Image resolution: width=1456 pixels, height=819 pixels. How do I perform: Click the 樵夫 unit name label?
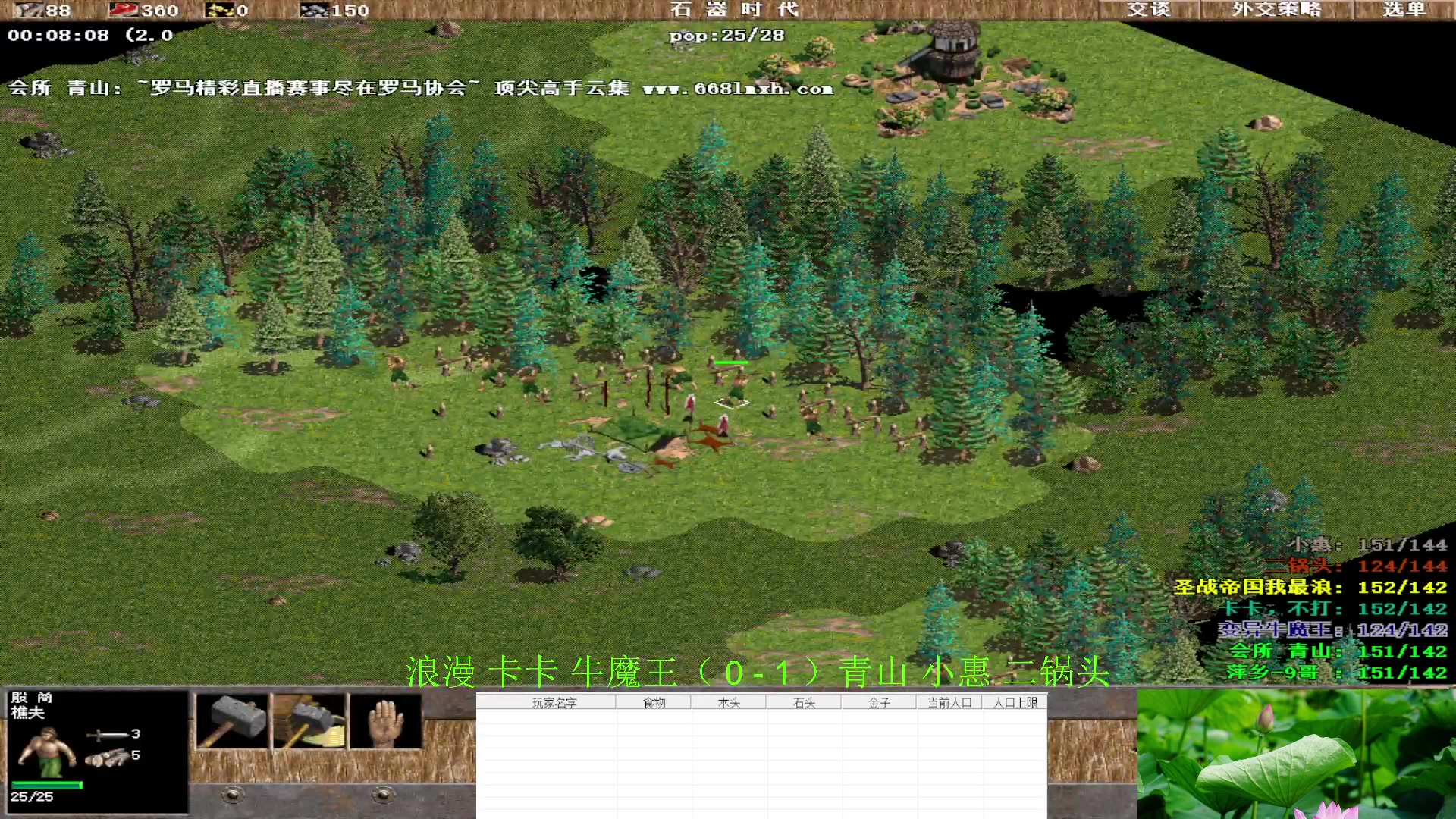27,713
